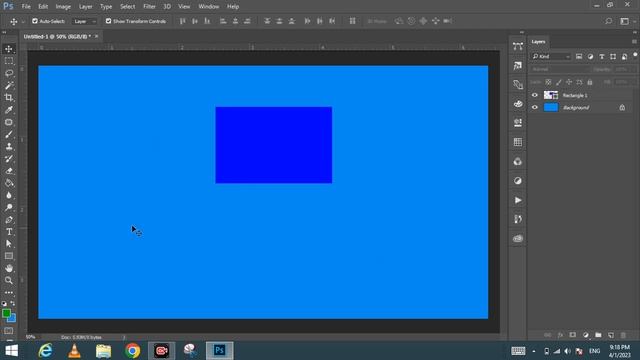Screen dimensions: 640x360
Task: Open the File menu
Action: coord(26,7)
